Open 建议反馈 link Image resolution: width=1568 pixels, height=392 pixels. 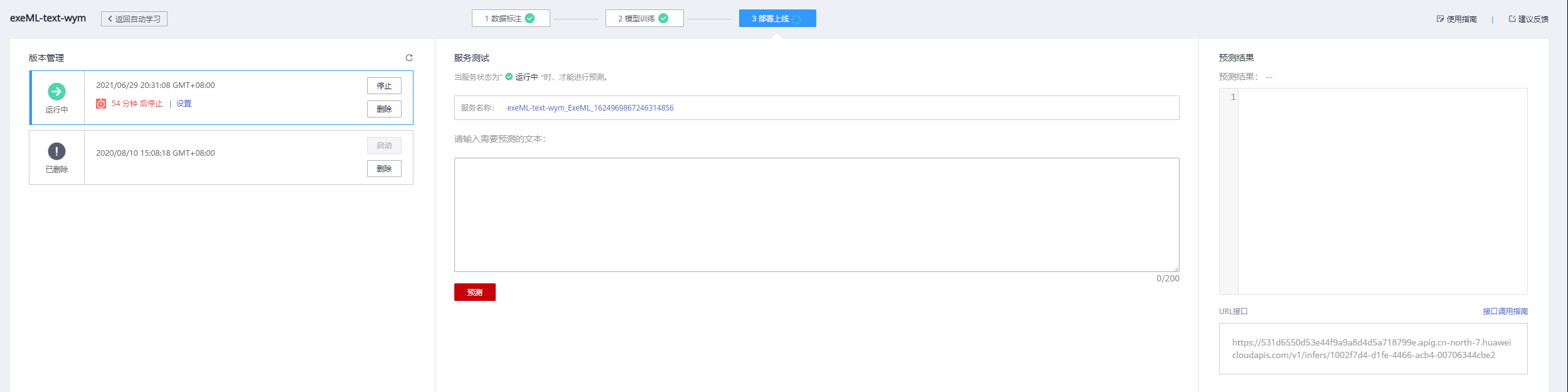point(1528,19)
